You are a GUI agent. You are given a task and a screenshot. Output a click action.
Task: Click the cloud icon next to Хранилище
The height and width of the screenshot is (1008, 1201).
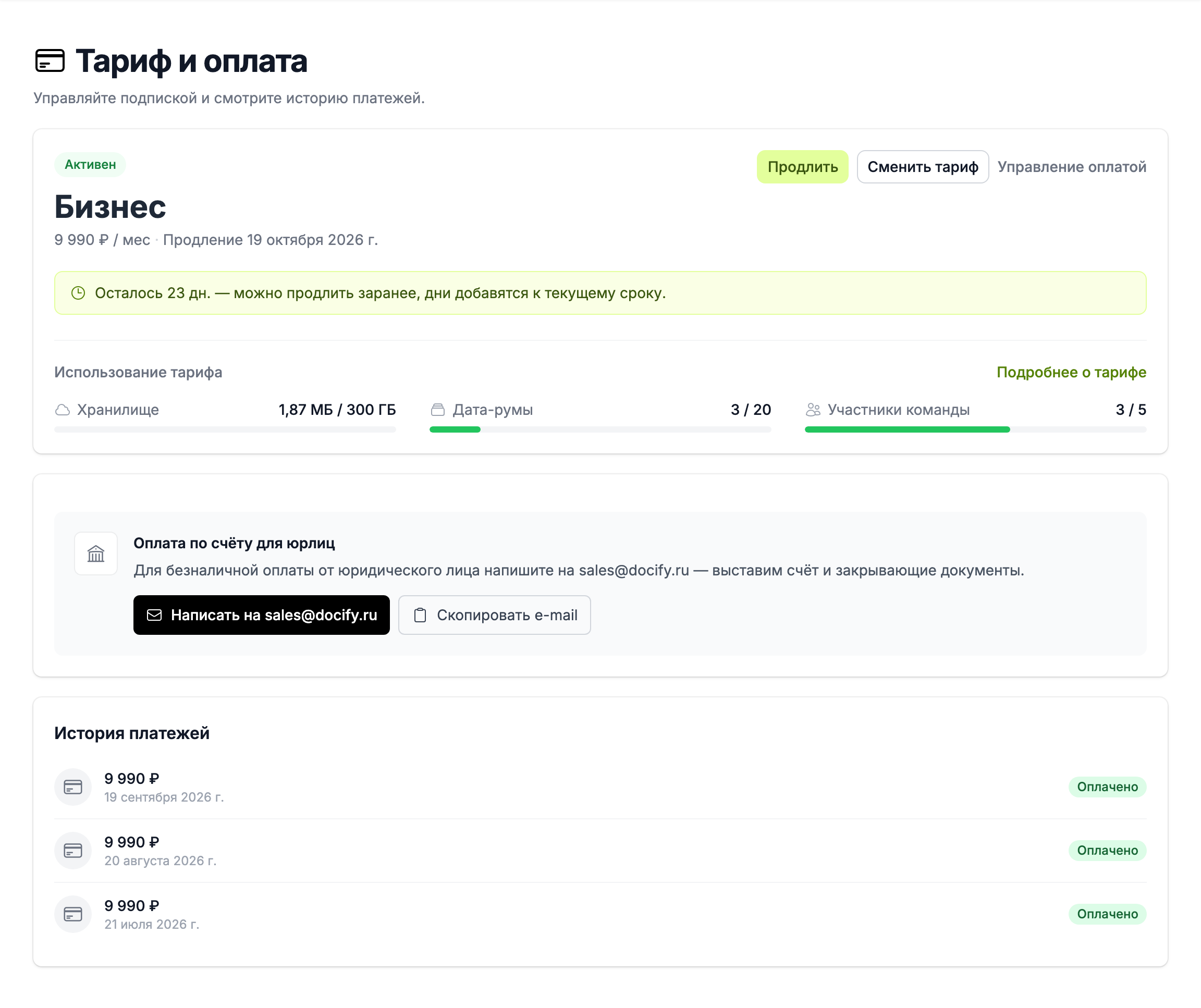[x=63, y=410]
